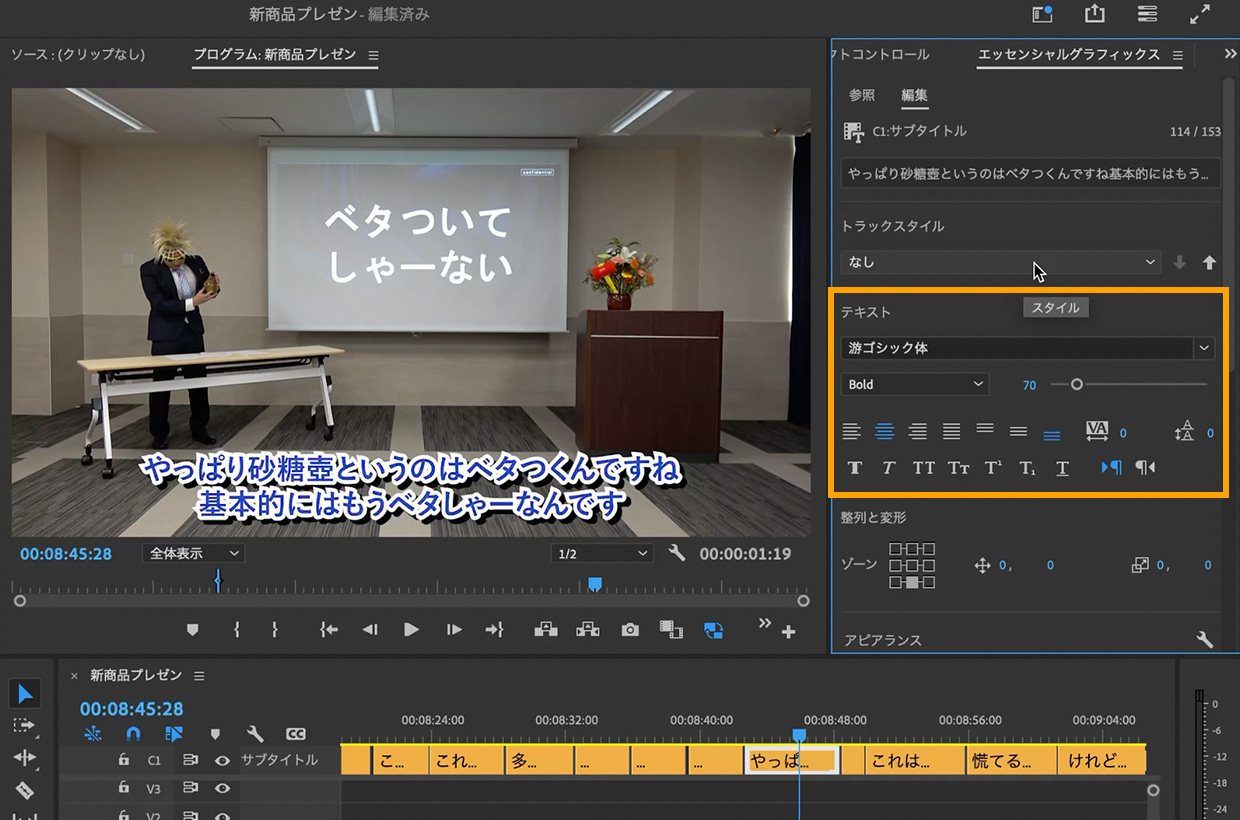The image size is (1240, 820).
Task: Switch to the ソース panel tab
Action: point(78,54)
